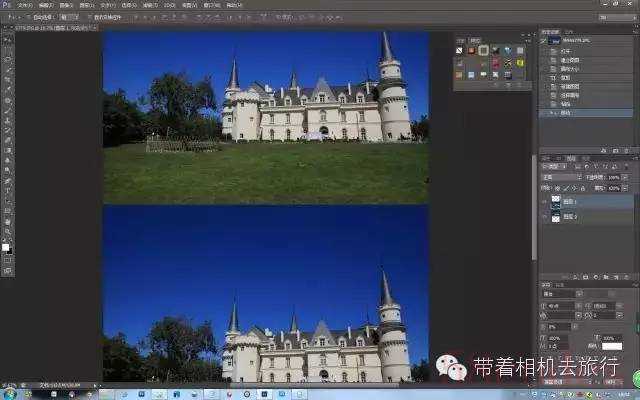This screenshot has width=640, height=400.
Task: Open the workspace switcher dropdown at top right
Action: 618,17
